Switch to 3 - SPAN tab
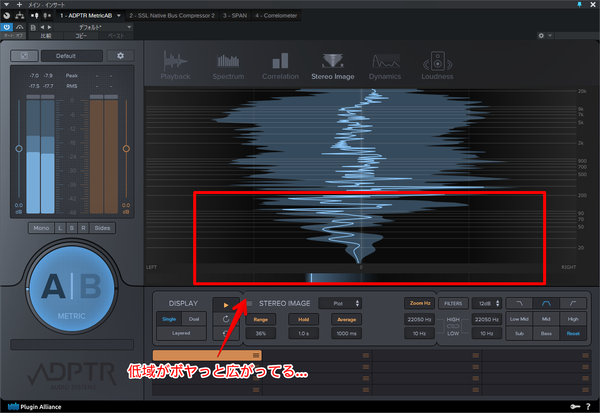This screenshot has width=600, height=413. click(x=235, y=16)
